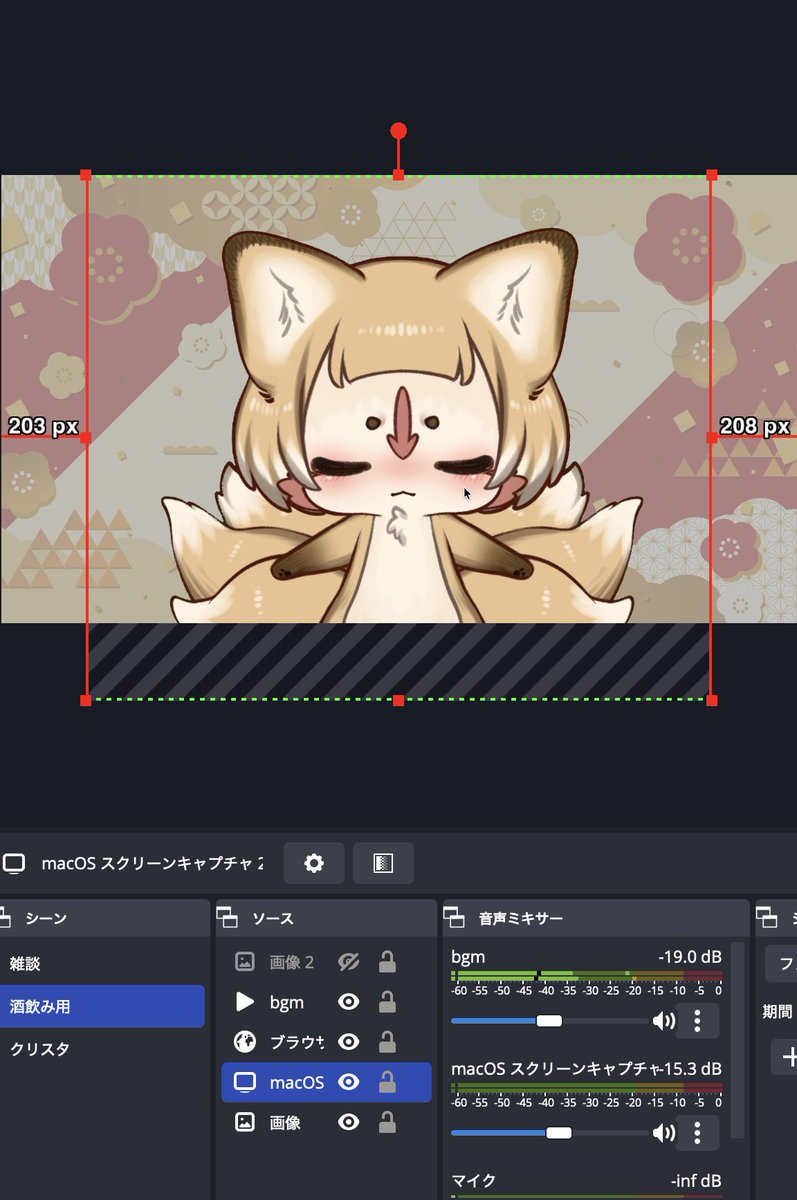This screenshot has width=797, height=1200.
Task: Select the ブラウザ source row
Action: 326,1042
